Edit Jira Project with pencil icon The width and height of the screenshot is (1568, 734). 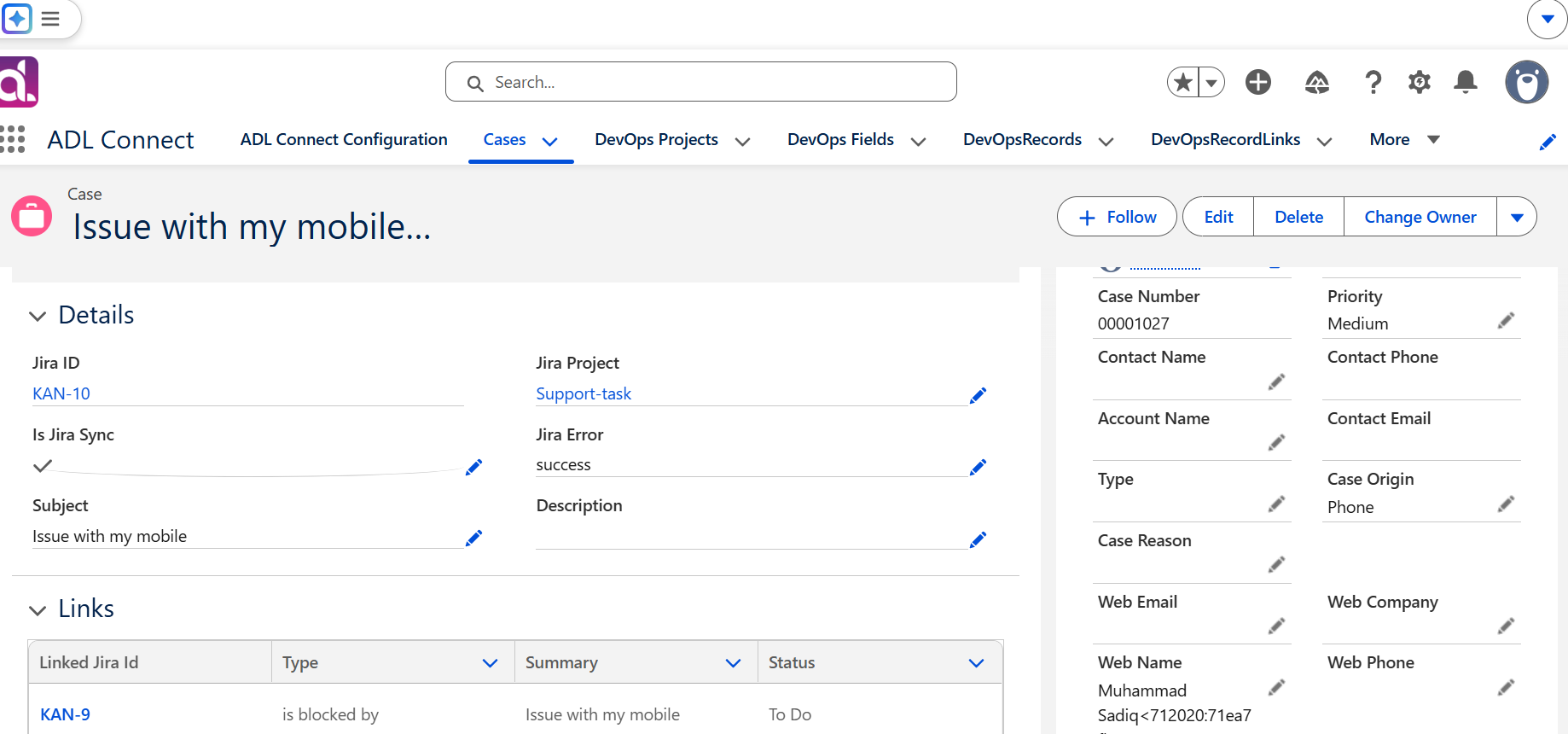pos(979,395)
